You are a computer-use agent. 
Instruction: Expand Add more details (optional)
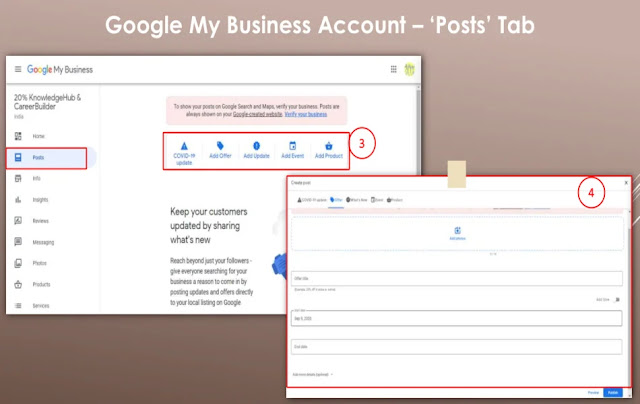pyautogui.click(x=313, y=374)
